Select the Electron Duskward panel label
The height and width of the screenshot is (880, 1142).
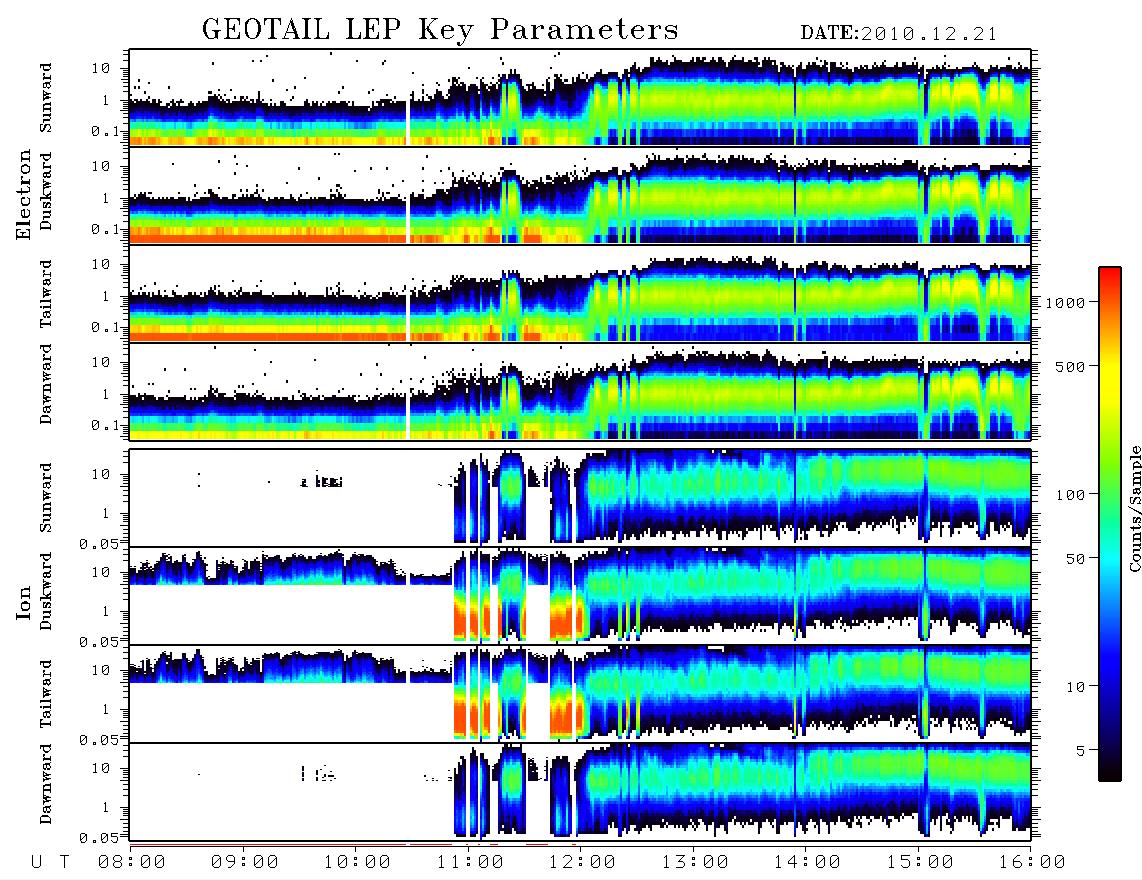(46, 191)
